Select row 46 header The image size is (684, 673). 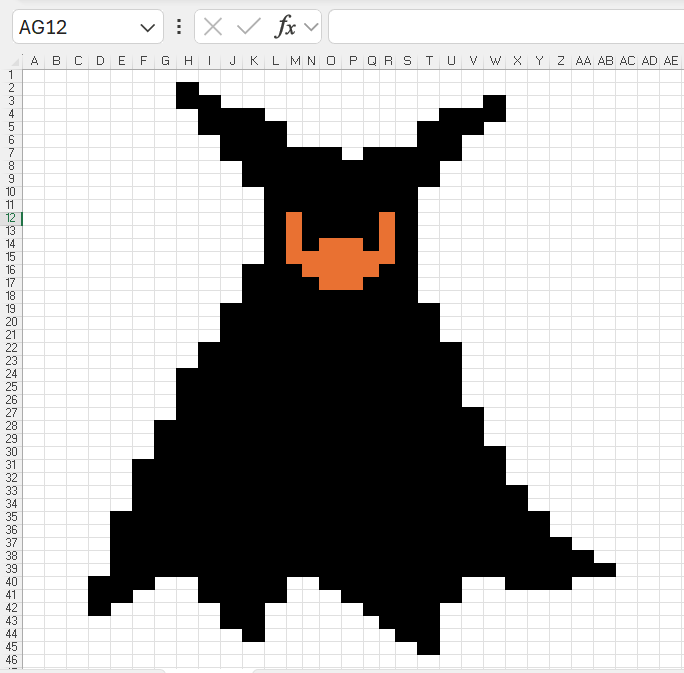click(11, 660)
